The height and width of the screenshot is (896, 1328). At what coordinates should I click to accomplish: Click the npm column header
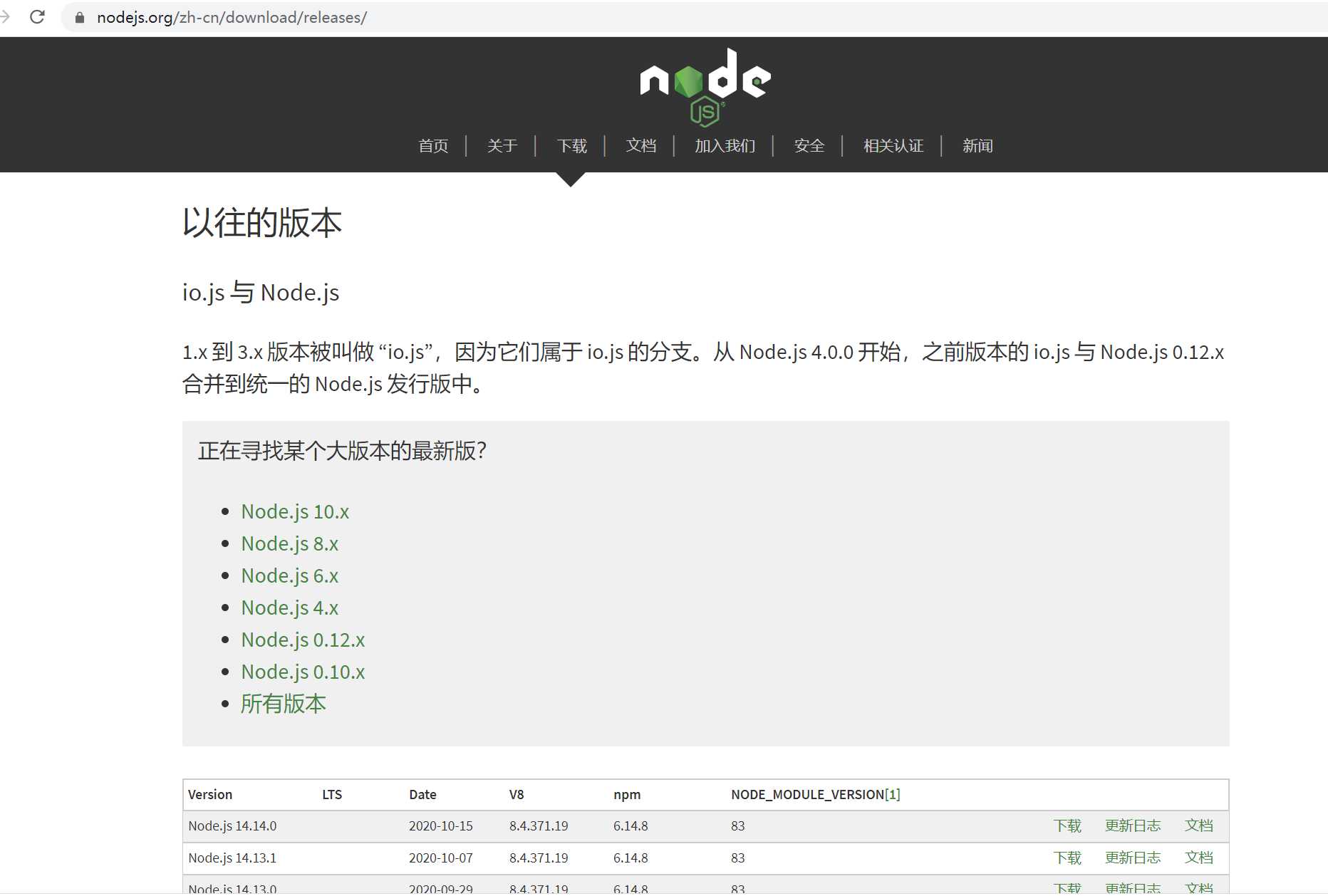point(627,794)
